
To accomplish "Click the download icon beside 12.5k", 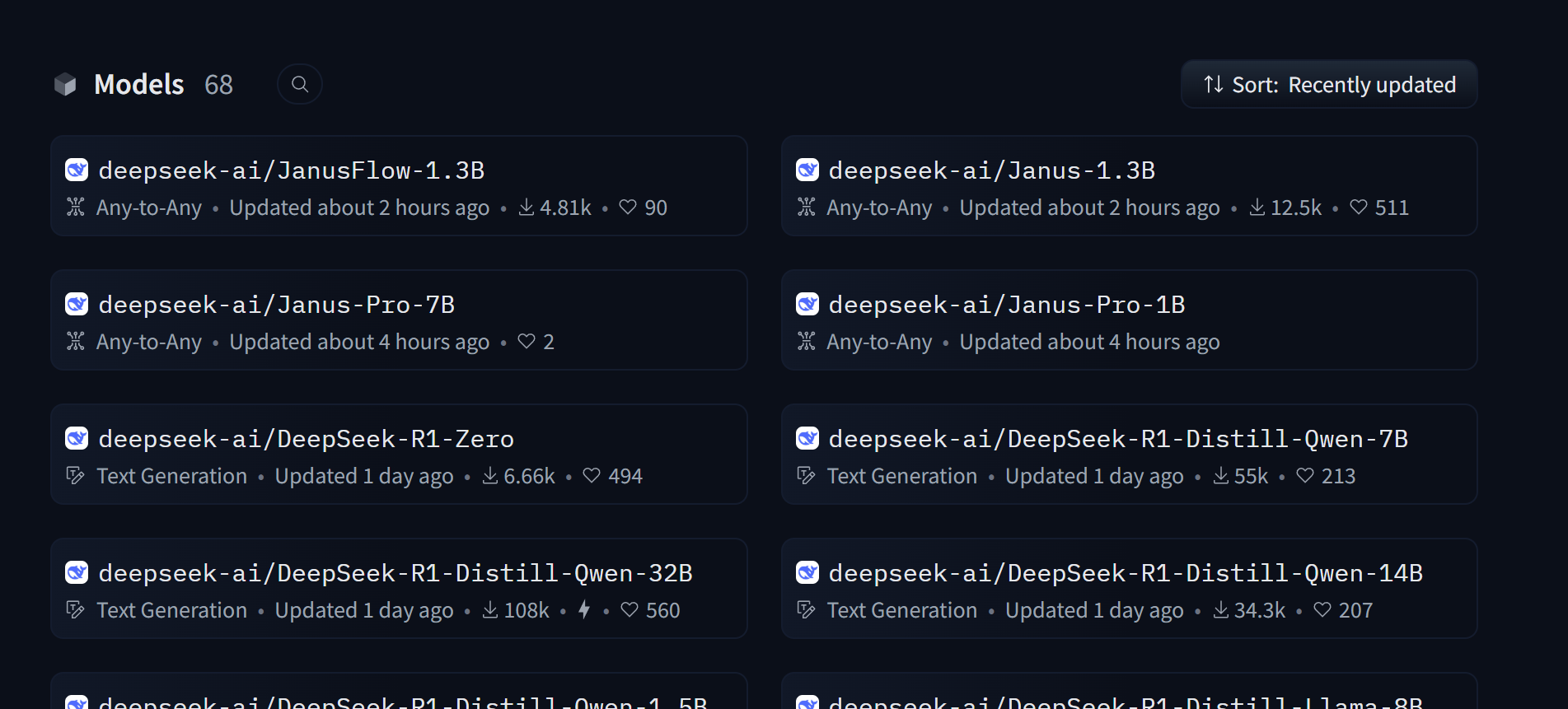I will click(1257, 207).
